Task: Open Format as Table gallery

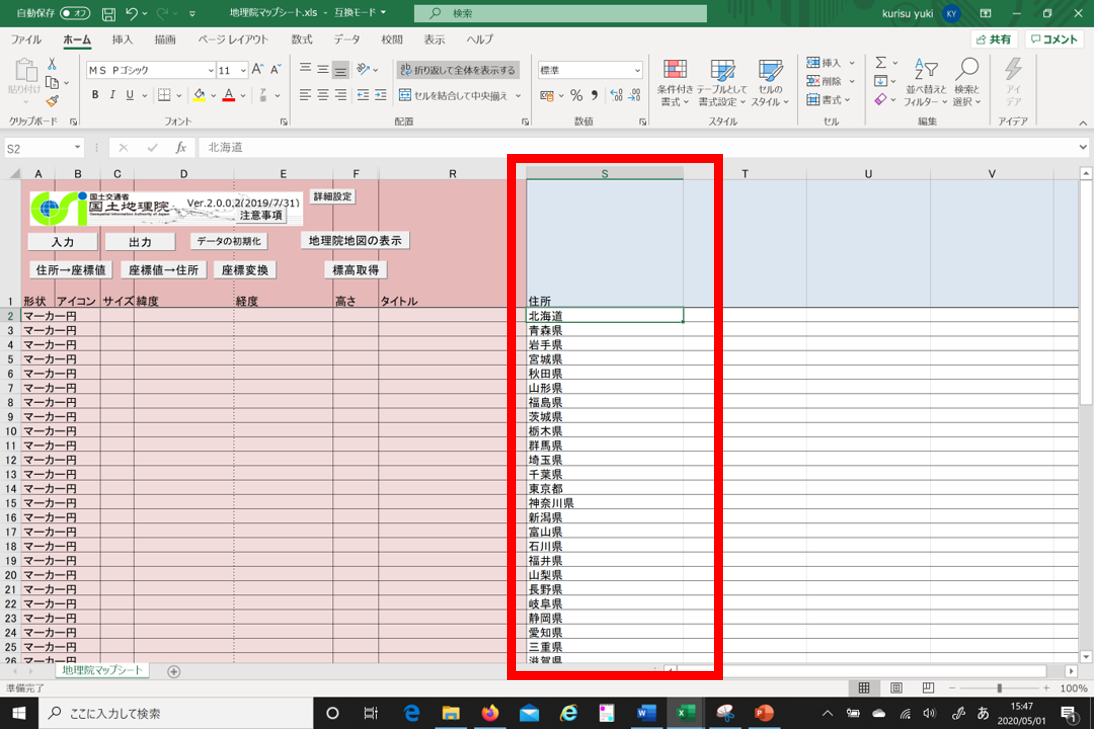Action: 722,83
